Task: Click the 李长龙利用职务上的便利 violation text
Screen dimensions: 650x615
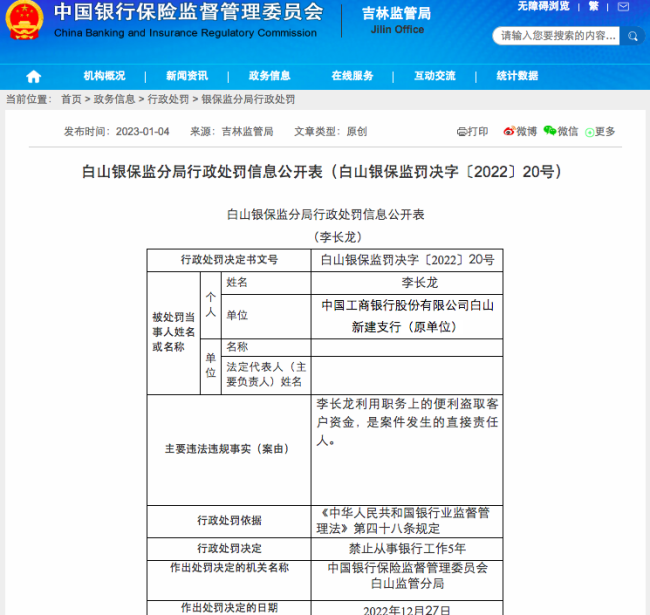Action: pos(407,422)
